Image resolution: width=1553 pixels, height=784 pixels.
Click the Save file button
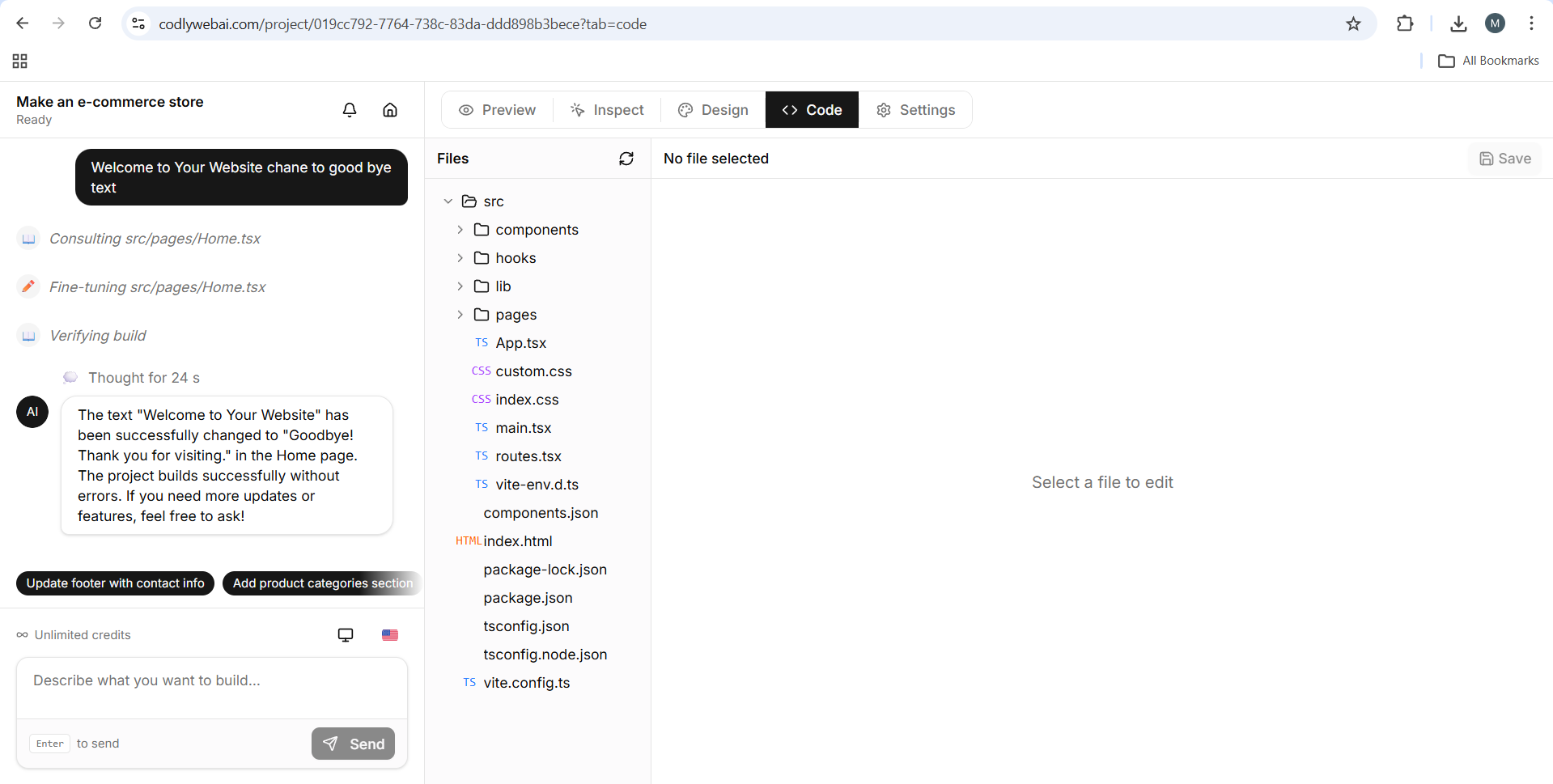[x=1504, y=159]
